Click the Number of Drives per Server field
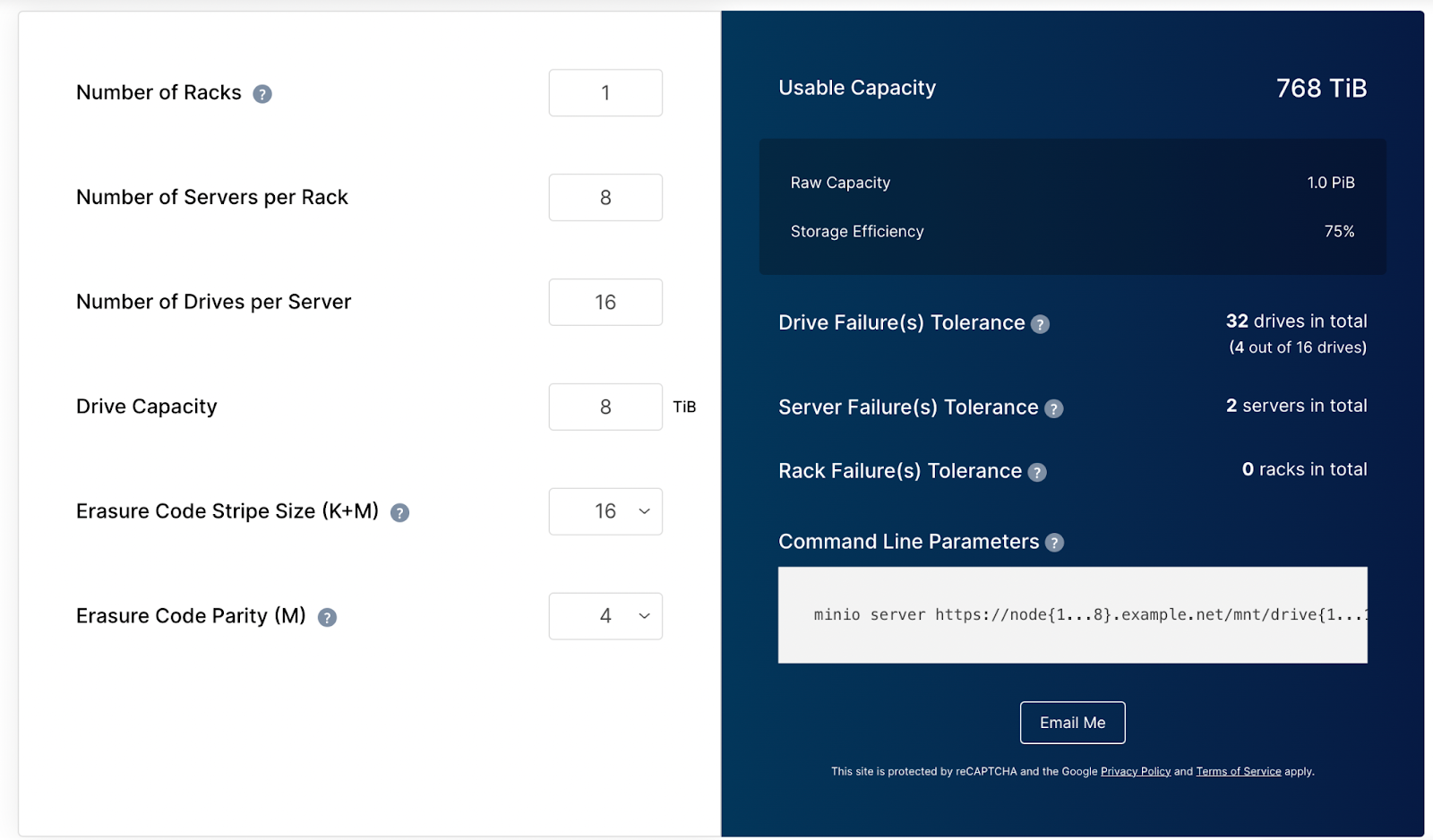This screenshot has width=1433, height=840. pos(605,303)
